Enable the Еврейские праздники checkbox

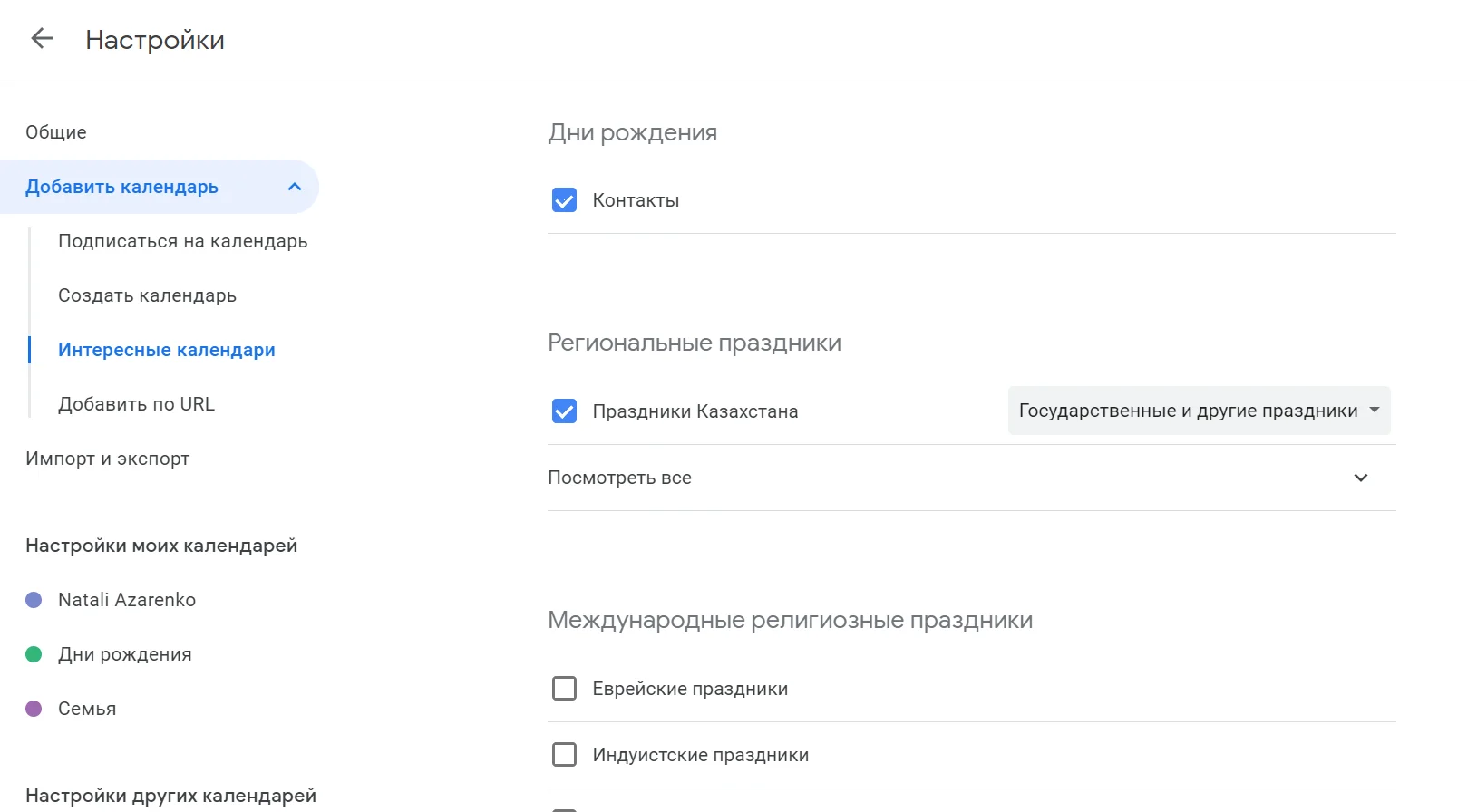[564, 689]
